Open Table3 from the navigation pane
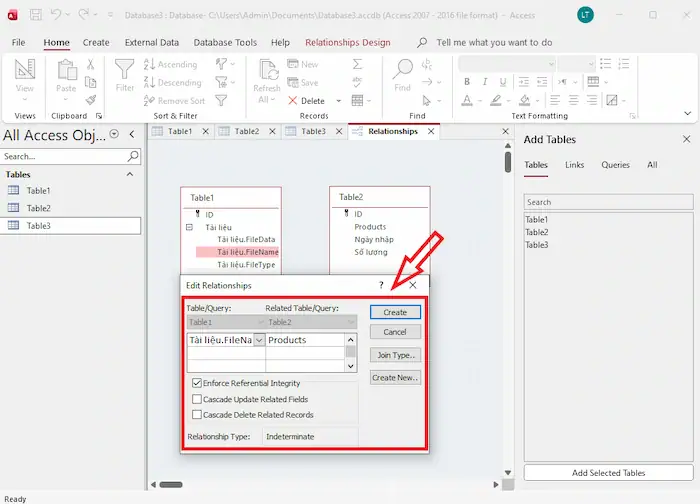 38,226
